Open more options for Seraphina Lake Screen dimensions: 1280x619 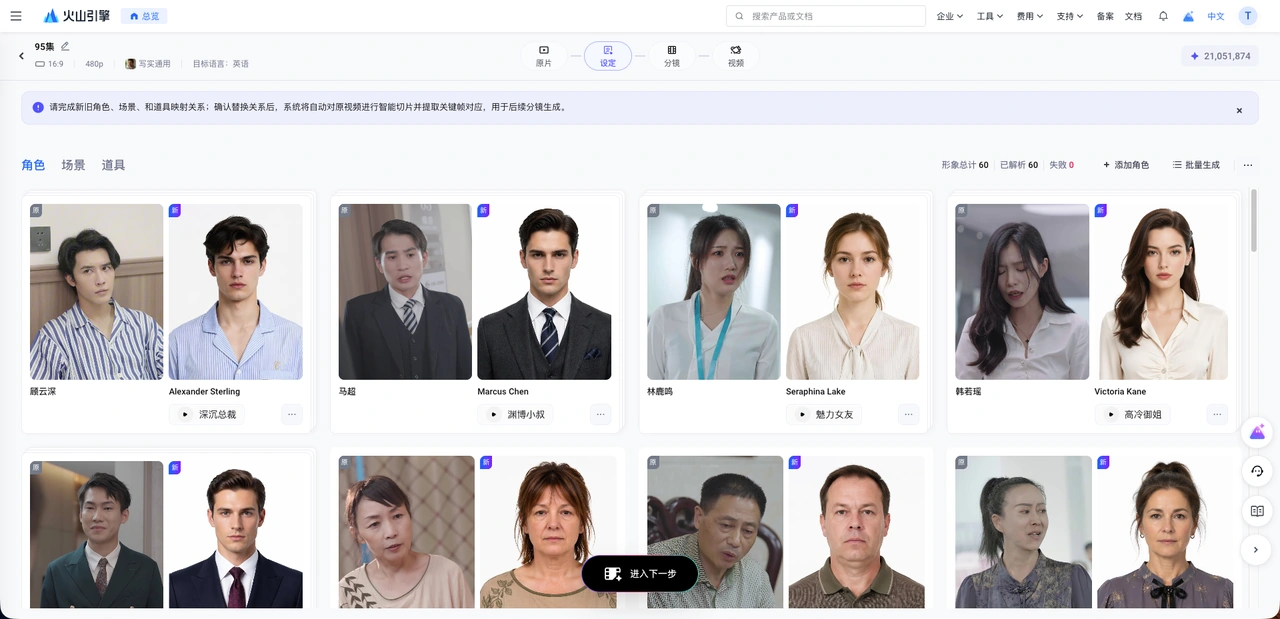point(909,414)
